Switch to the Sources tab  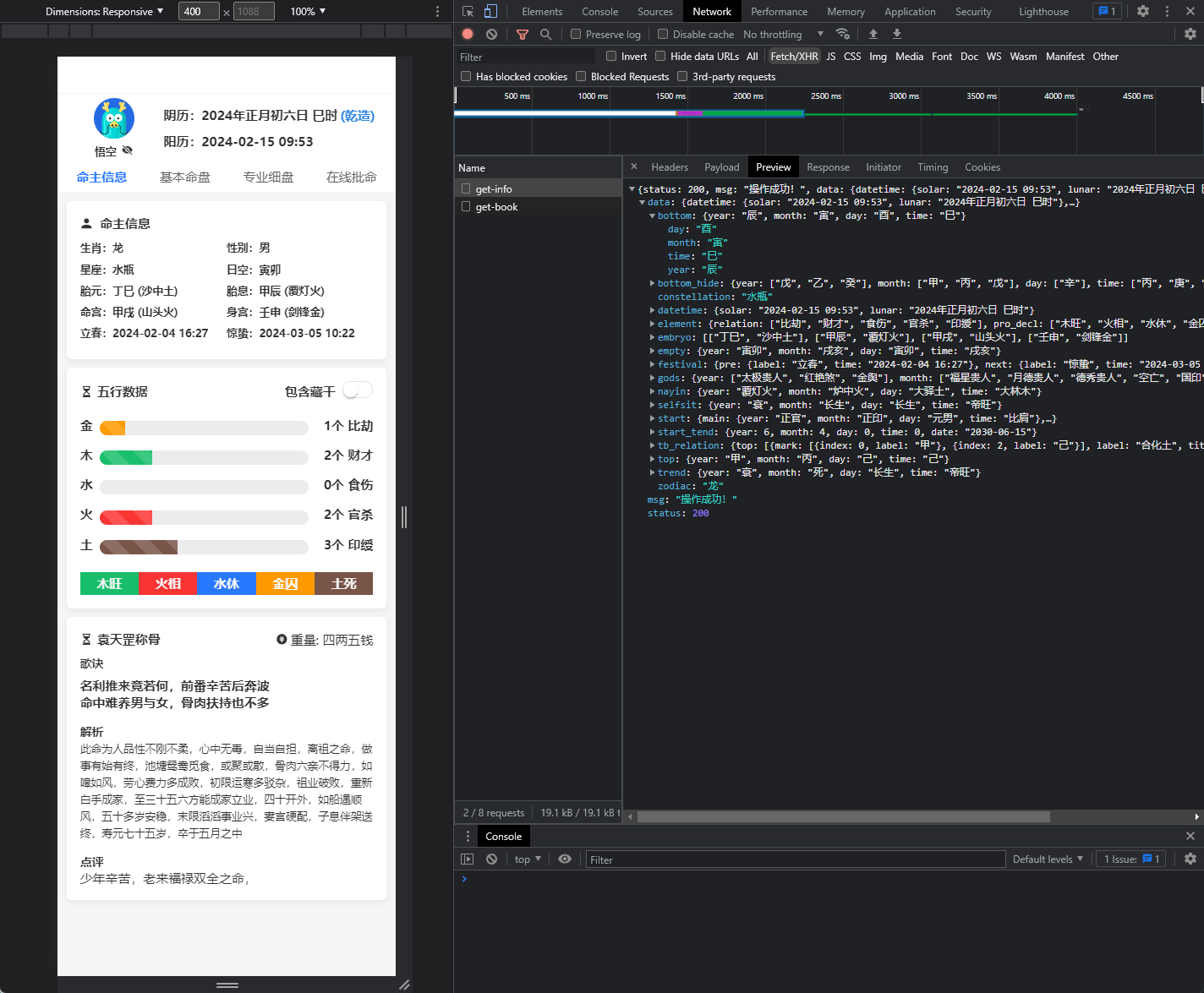(655, 11)
